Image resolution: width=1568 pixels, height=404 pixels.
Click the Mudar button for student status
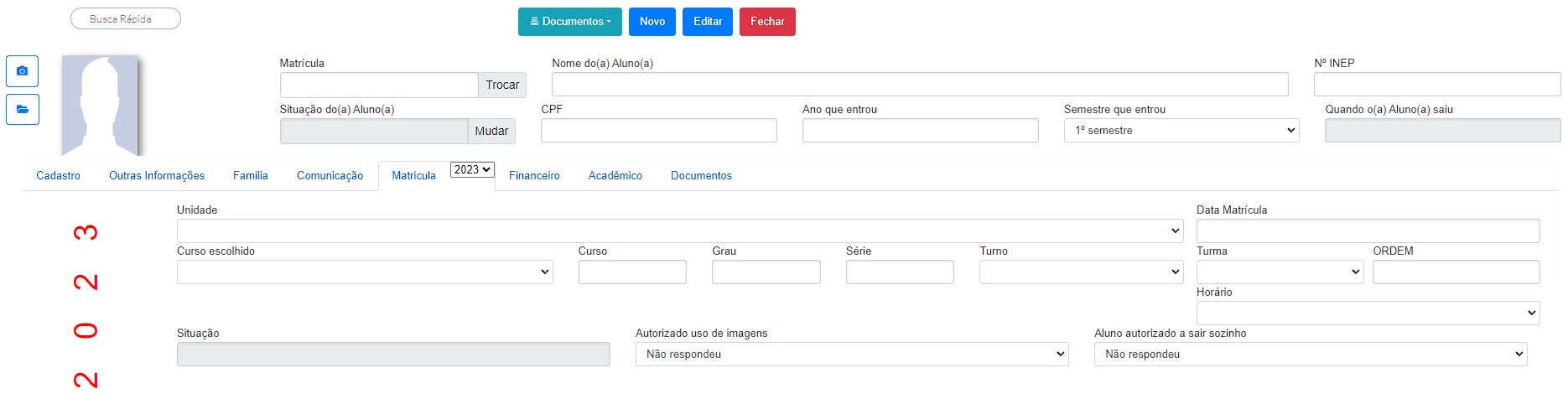pyautogui.click(x=491, y=131)
